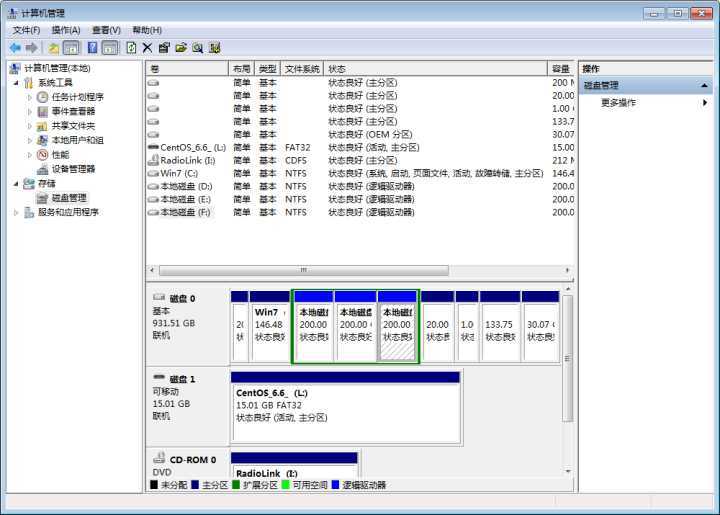The width and height of the screenshot is (720, 515).
Task: Click the green Refresh icon in toolbar
Action: point(131,47)
